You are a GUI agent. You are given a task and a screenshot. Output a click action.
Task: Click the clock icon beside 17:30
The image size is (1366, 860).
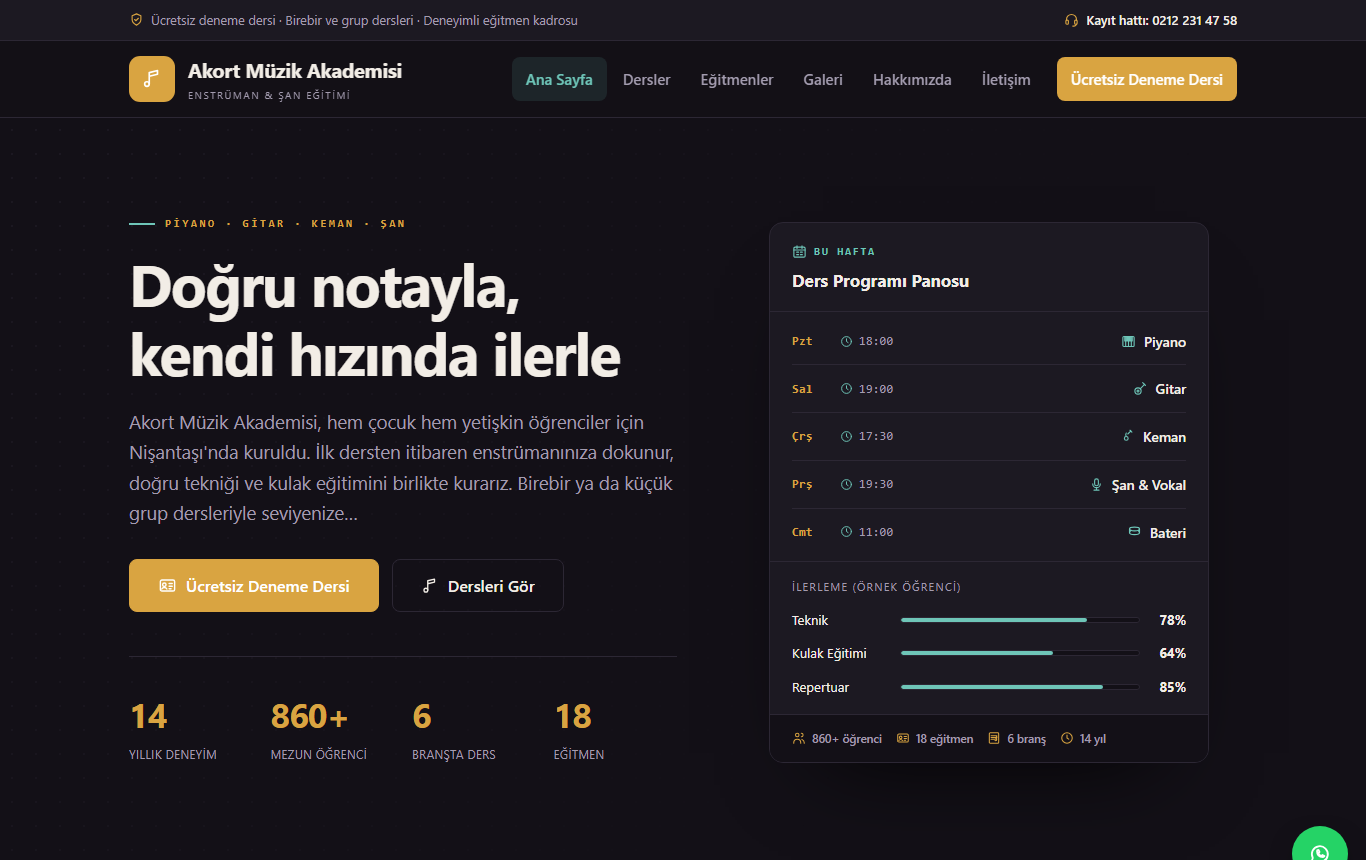tap(847, 437)
